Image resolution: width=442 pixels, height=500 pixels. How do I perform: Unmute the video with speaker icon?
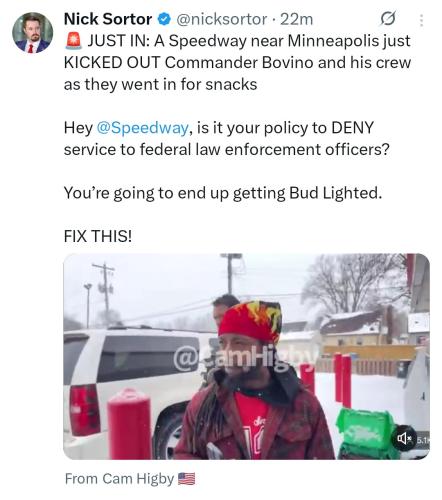point(403,439)
